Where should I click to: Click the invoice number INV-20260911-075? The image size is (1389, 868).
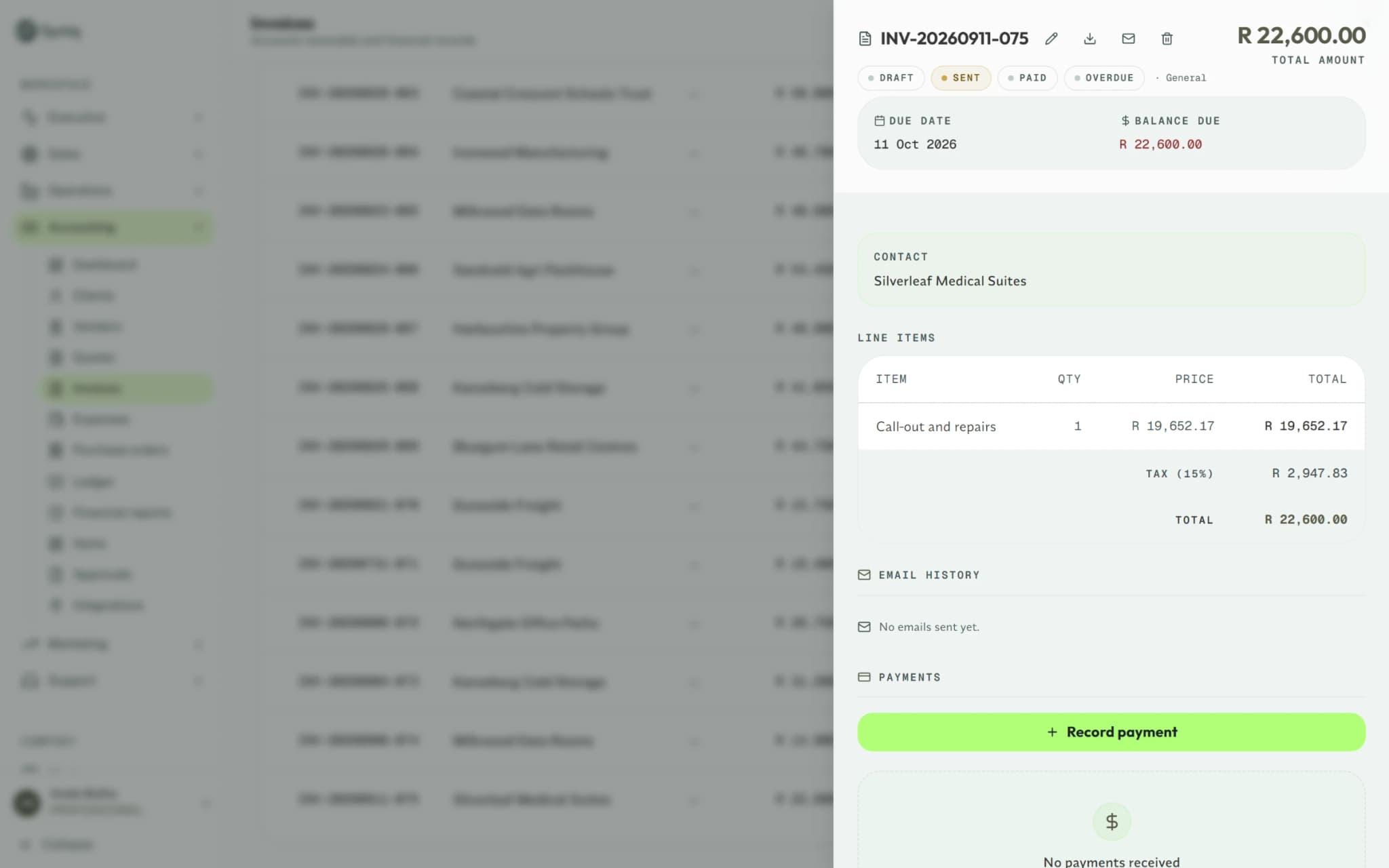[954, 39]
